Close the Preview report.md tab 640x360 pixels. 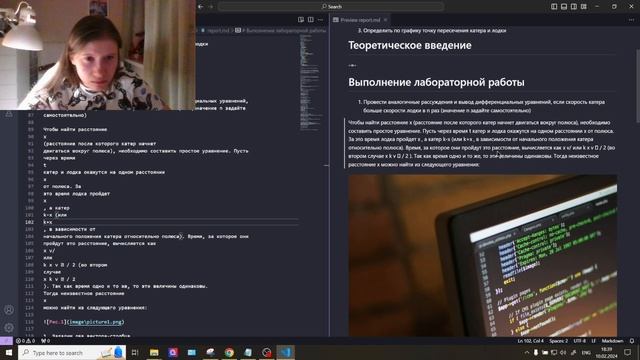[385, 20]
